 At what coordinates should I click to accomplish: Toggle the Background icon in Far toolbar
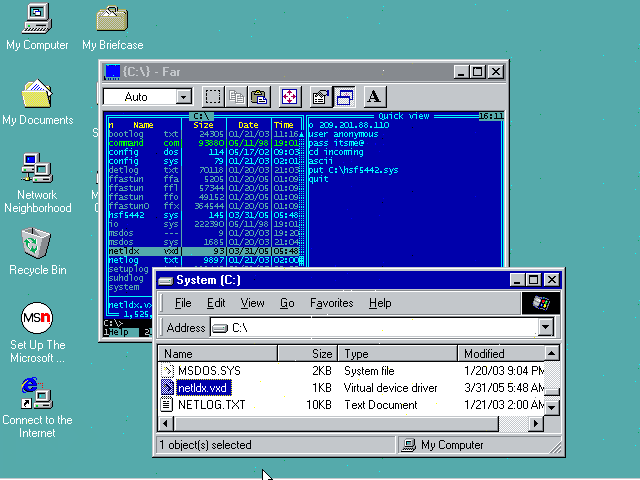(x=344, y=97)
